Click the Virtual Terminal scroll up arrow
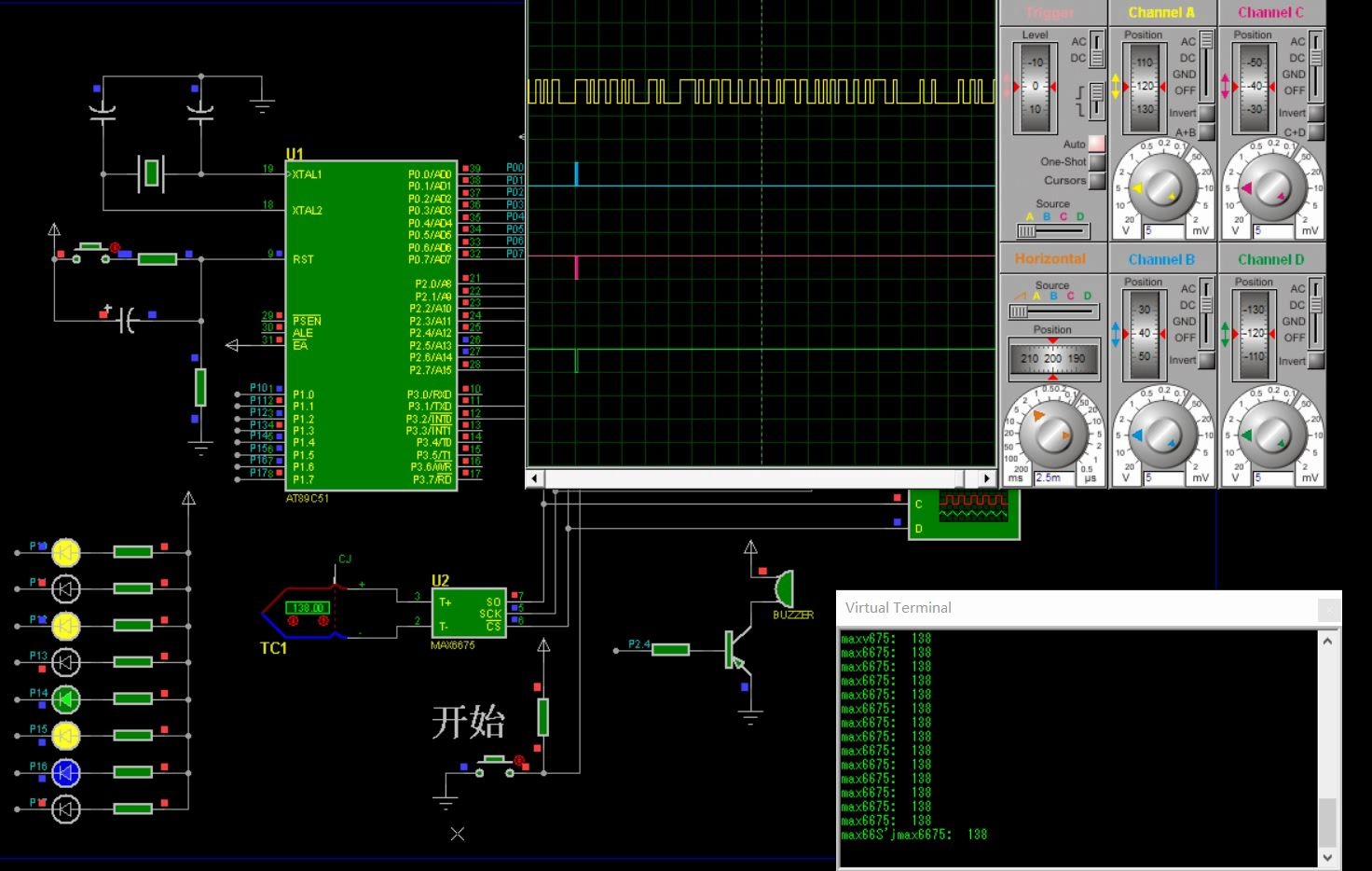The width and height of the screenshot is (1372, 871). (1327, 641)
